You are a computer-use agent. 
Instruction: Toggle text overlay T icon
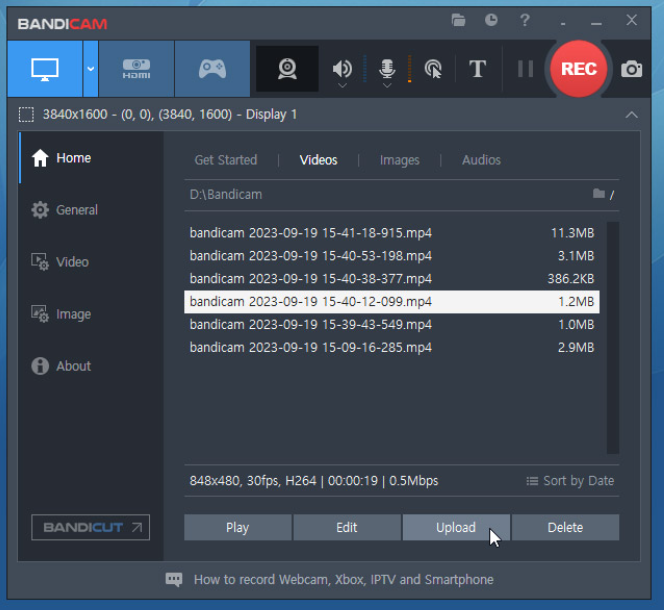coord(477,69)
